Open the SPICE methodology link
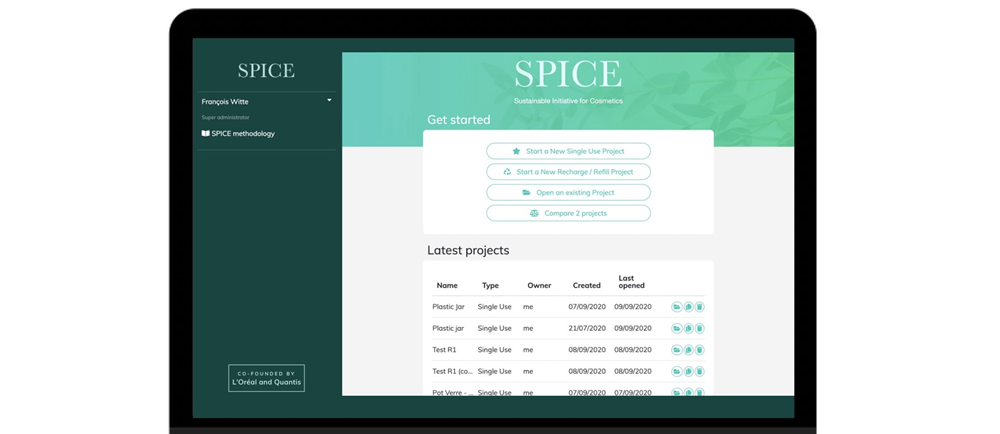This screenshot has height=434, width=1000. click(238, 134)
